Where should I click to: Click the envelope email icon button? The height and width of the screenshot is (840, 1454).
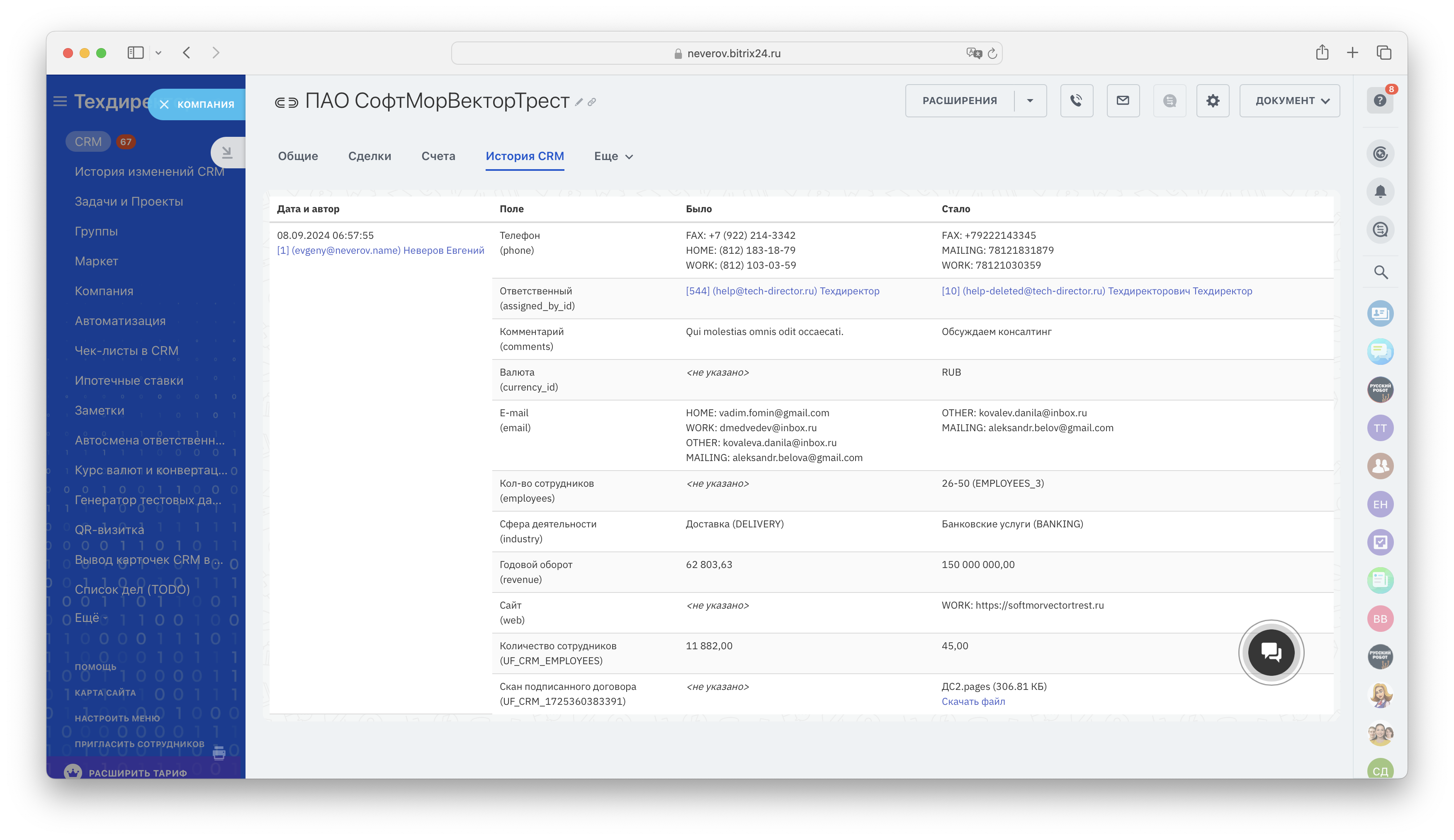click(1123, 101)
